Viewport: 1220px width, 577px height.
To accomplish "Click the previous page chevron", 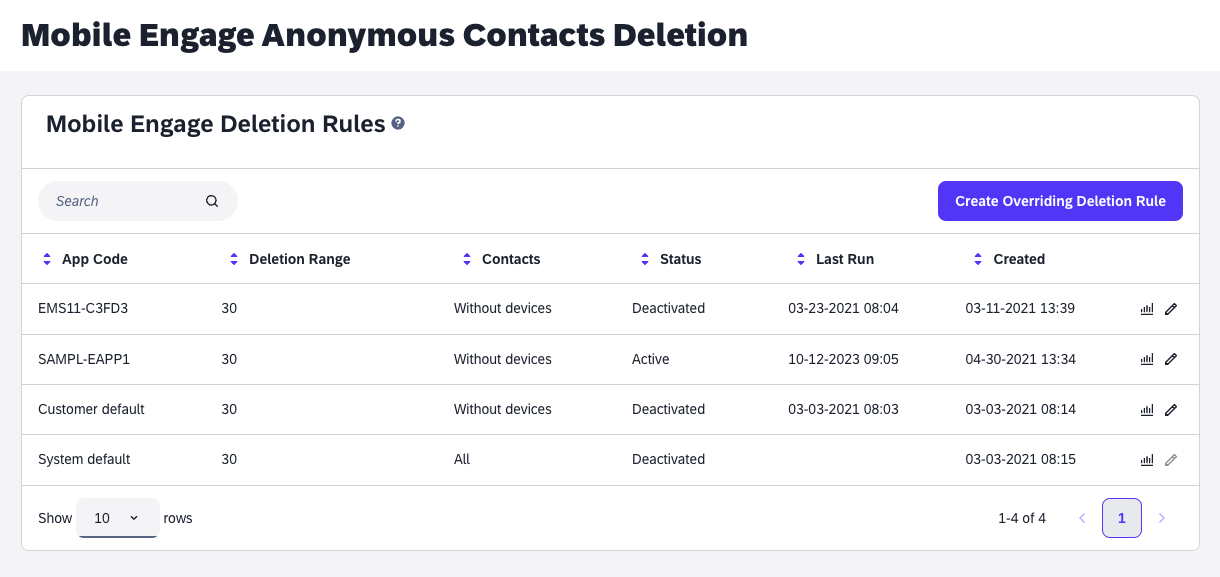I will [1082, 518].
